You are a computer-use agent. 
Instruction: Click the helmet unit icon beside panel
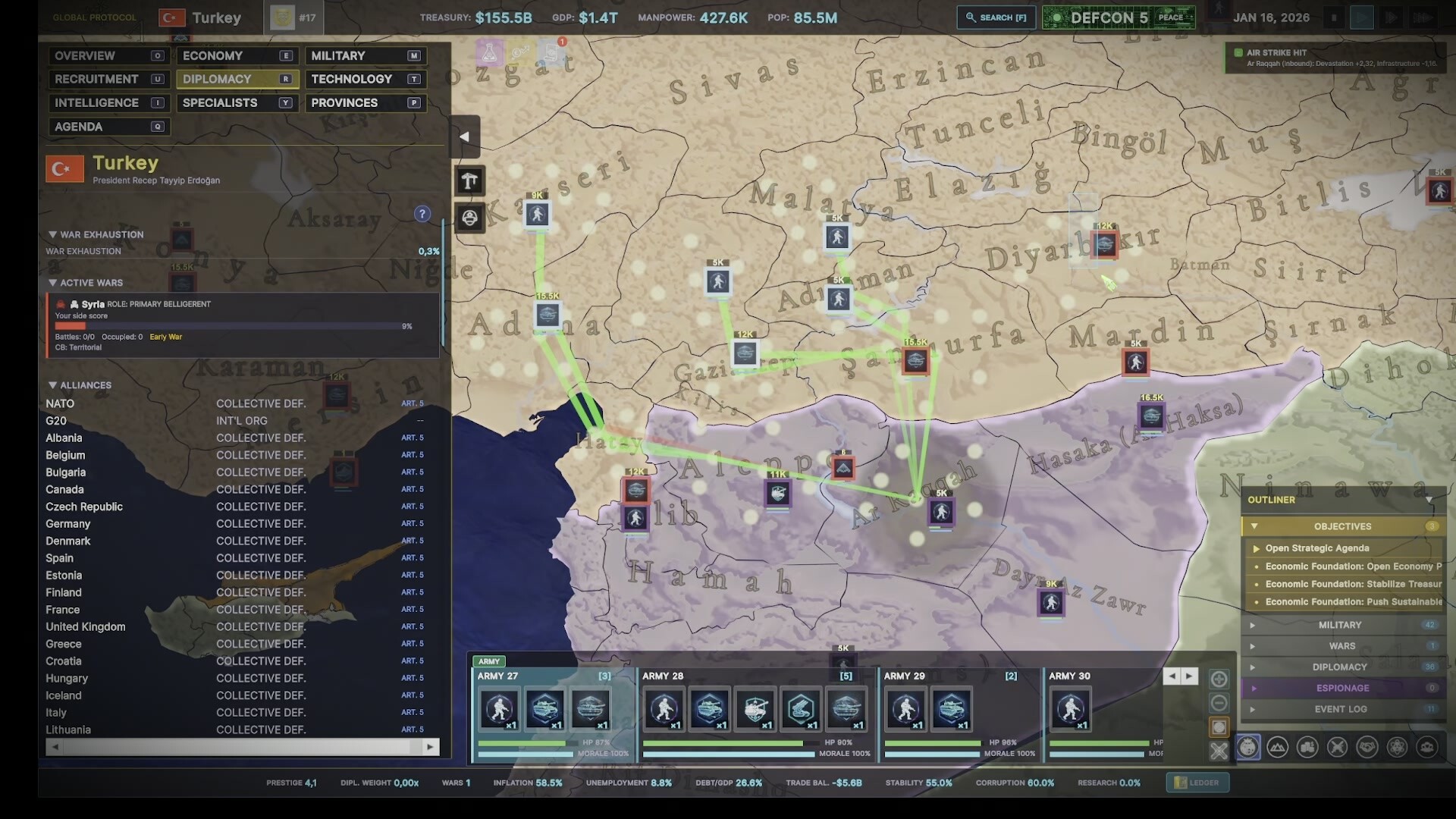(x=469, y=218)
